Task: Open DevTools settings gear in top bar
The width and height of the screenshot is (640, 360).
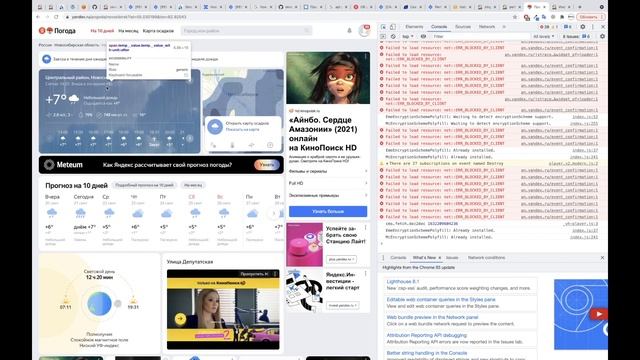Action: coord(582,27)
